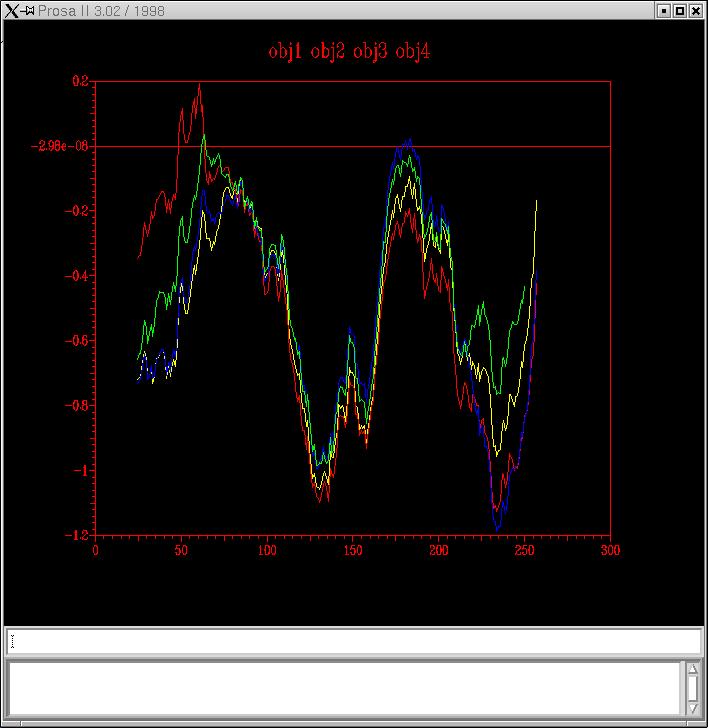The width and height of the screenshot is (708, 728).
Task: Click the obj4 legend label
Action: coord(413,52)
